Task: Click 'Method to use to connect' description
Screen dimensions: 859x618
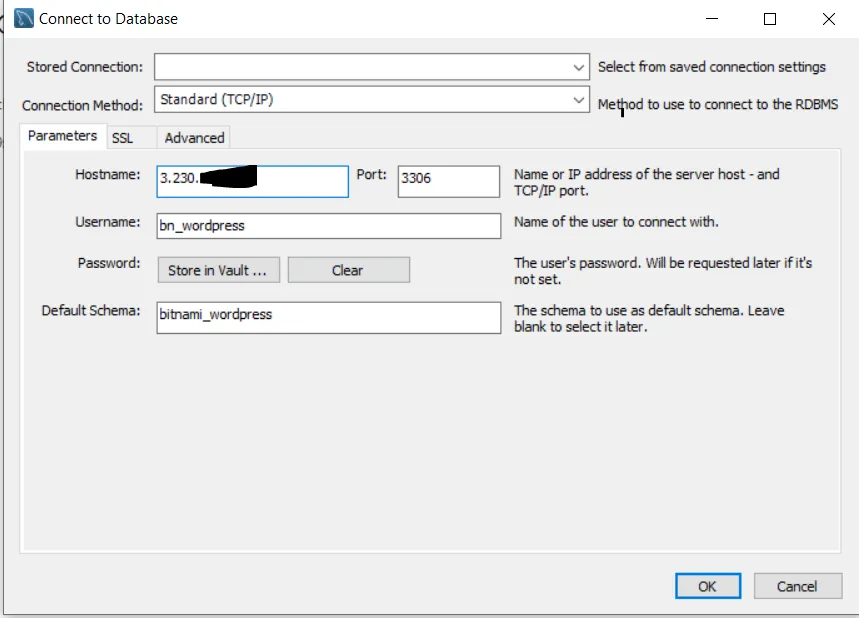Action: (x=718, y=104)
